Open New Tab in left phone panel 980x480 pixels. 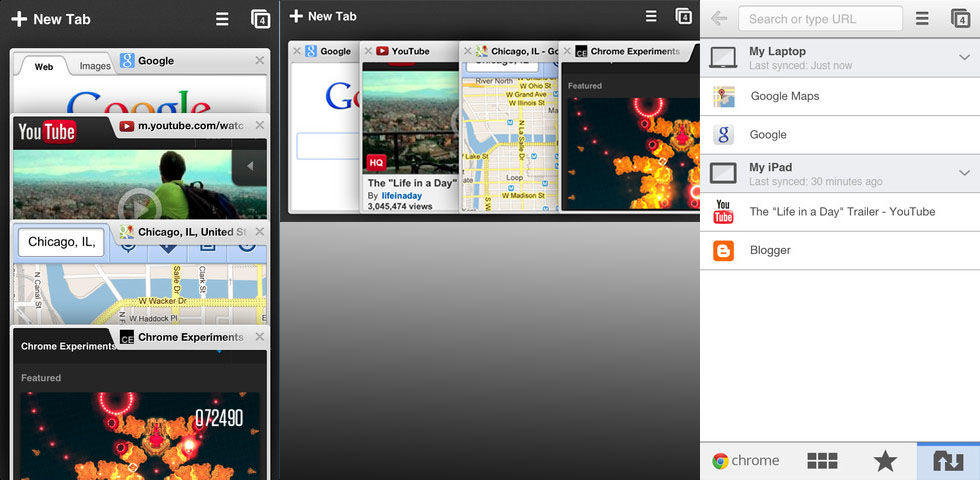click(51, 19)
